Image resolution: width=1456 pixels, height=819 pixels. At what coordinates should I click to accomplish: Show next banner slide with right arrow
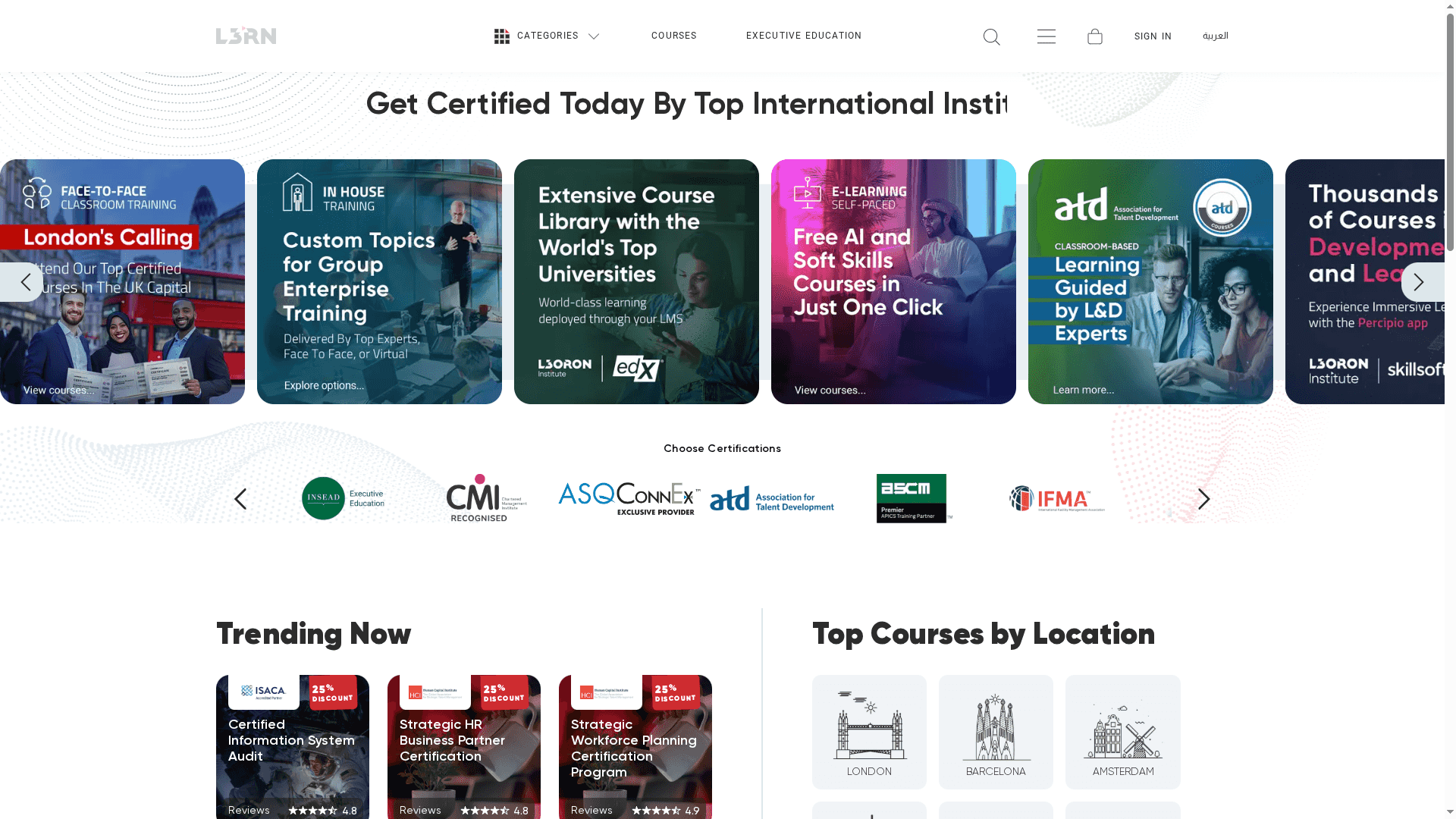[x=1420, y=282]
